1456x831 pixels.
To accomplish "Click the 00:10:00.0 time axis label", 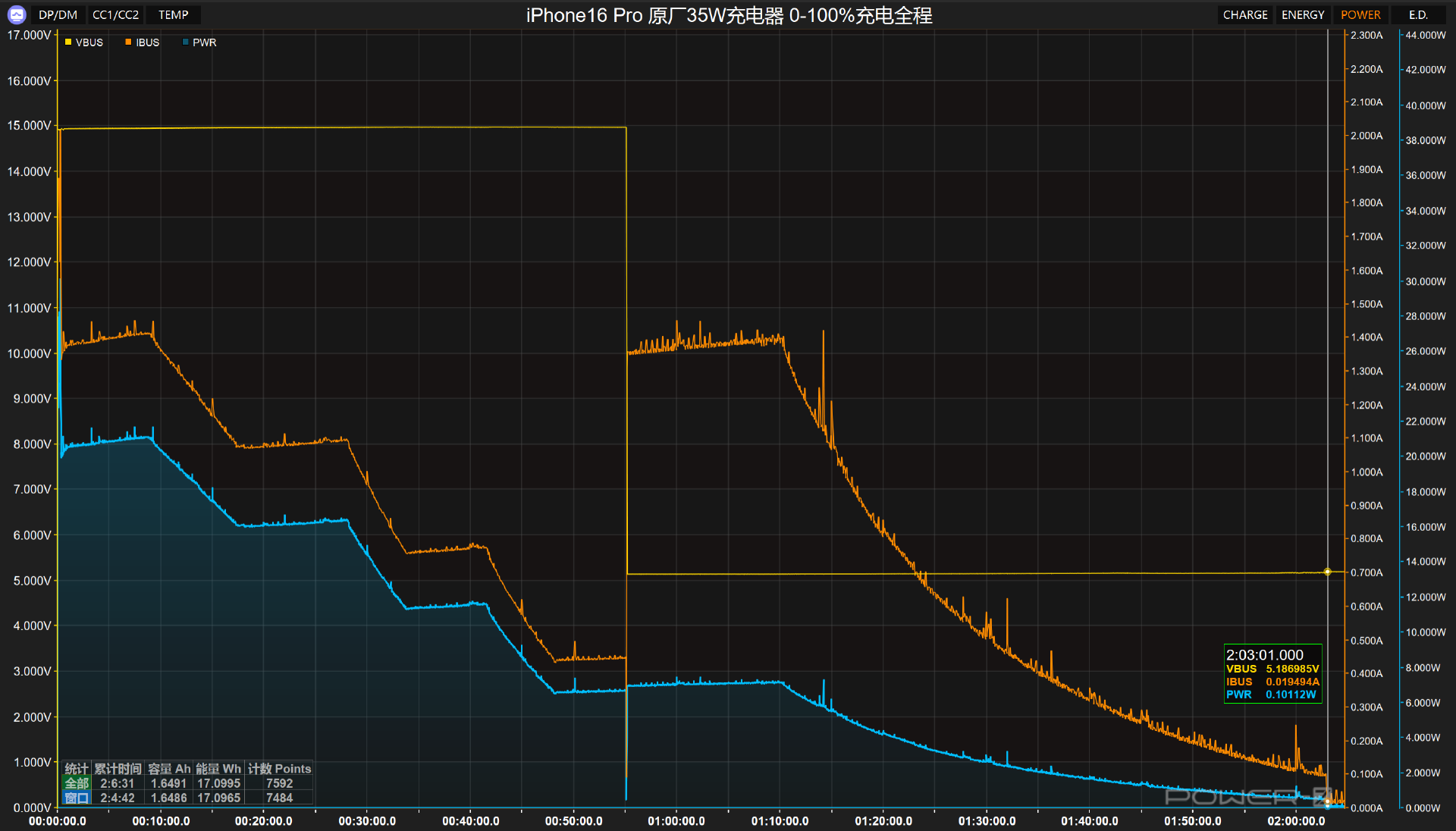I will [x=161, y=821].
